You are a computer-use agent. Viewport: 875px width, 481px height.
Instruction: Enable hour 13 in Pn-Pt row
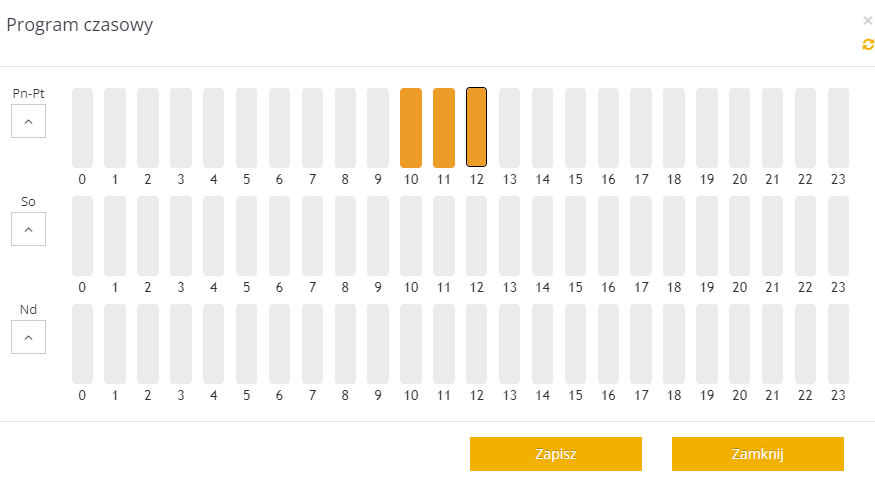coord(509,128)
